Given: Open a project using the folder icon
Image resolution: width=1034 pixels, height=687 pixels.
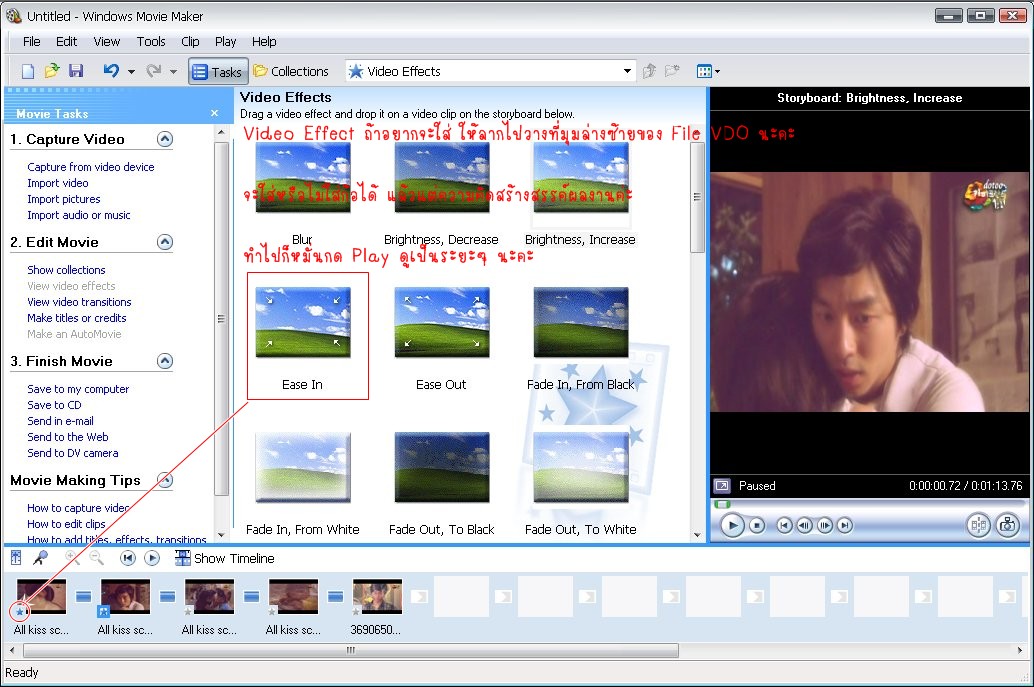Looking at the screenshot, I should pos(51,71).
